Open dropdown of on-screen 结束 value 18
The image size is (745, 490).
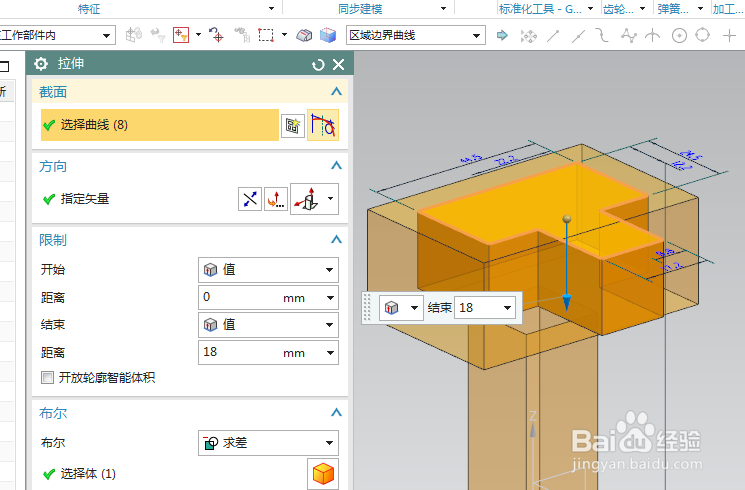coord(507,308)
